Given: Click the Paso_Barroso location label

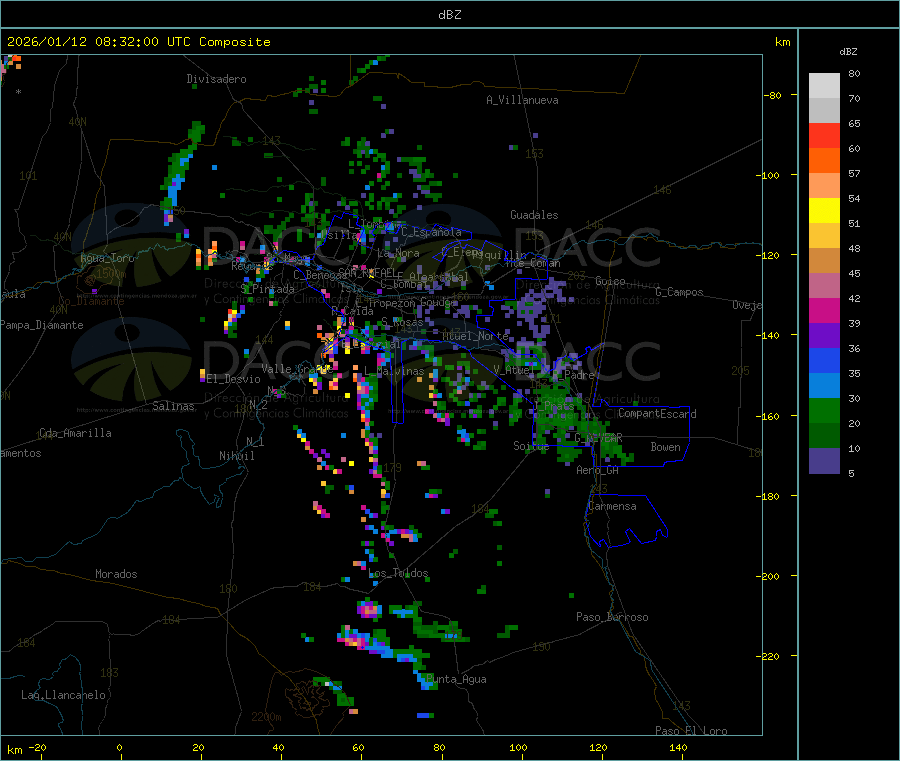Looking at the screenshot, I should point(612,617).
